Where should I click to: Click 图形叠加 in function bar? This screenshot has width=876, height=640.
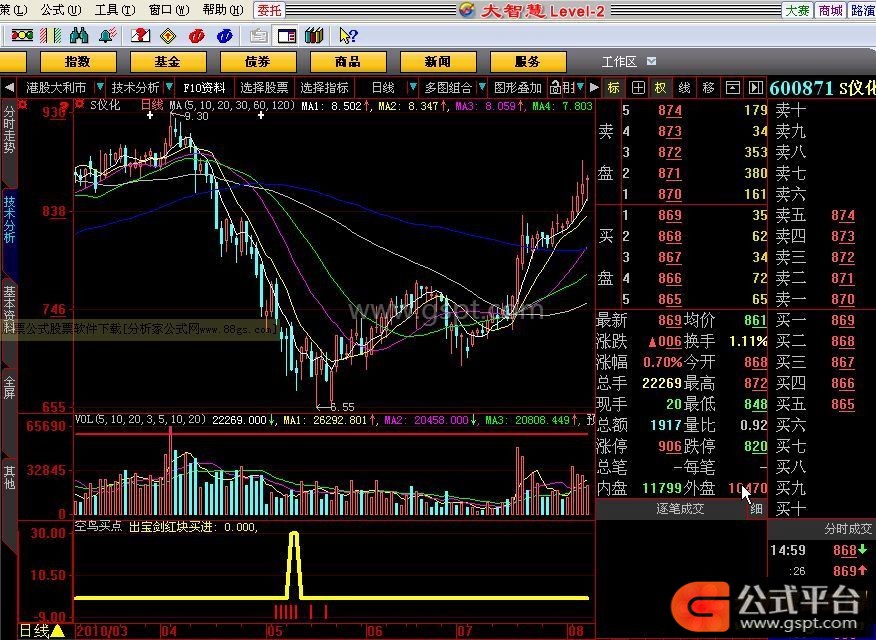click(x=518, y=88)
